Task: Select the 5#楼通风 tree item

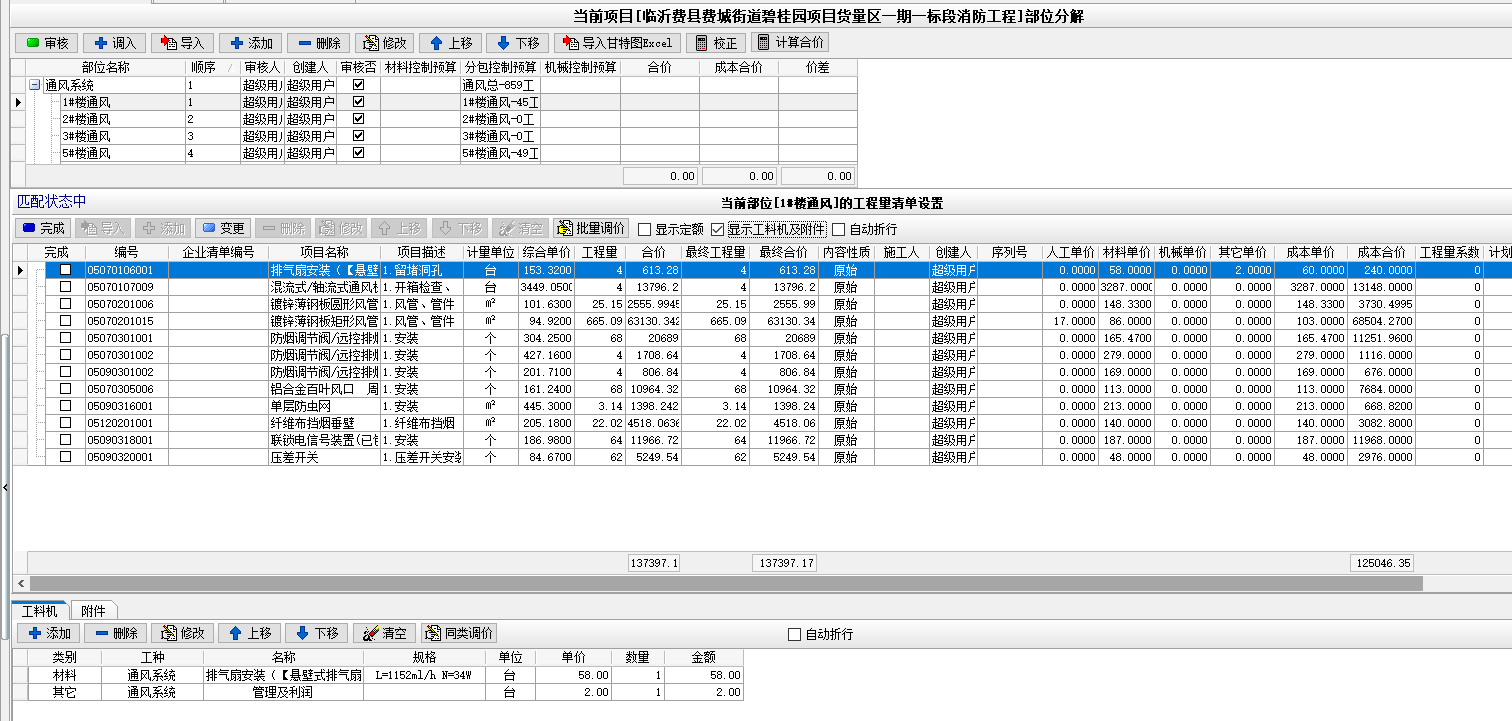Action: point(86,153)
